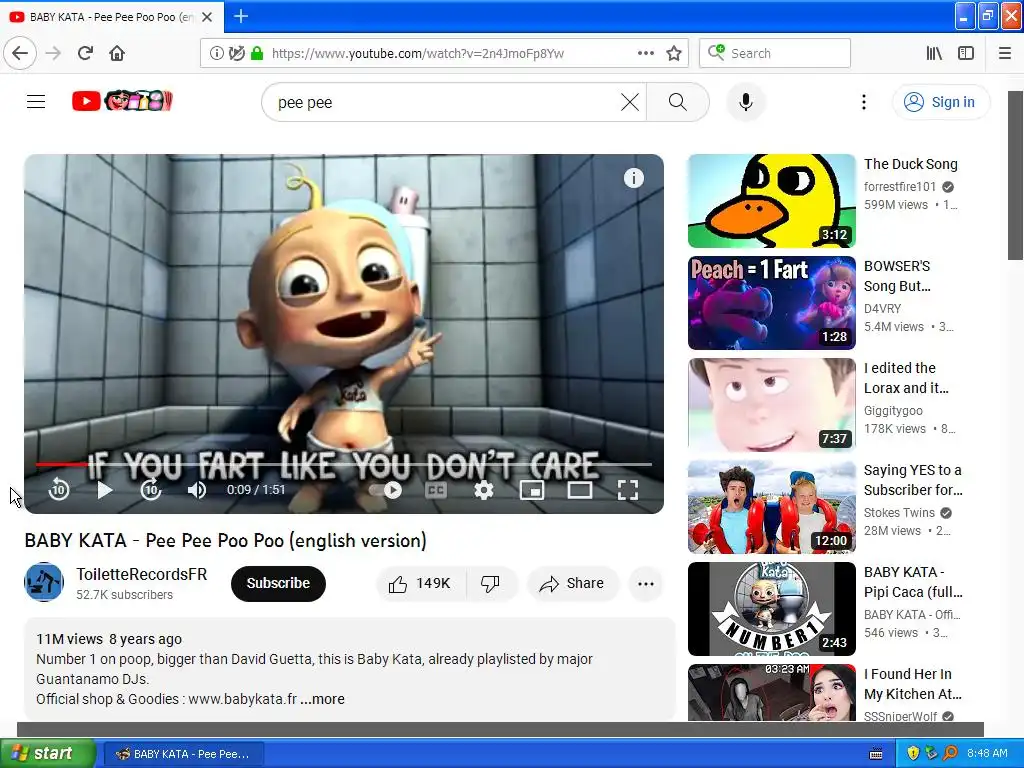Open the ToiletteRecordsFR channel name link
The width and height of the screenshot is (1024, 768).
142,574
